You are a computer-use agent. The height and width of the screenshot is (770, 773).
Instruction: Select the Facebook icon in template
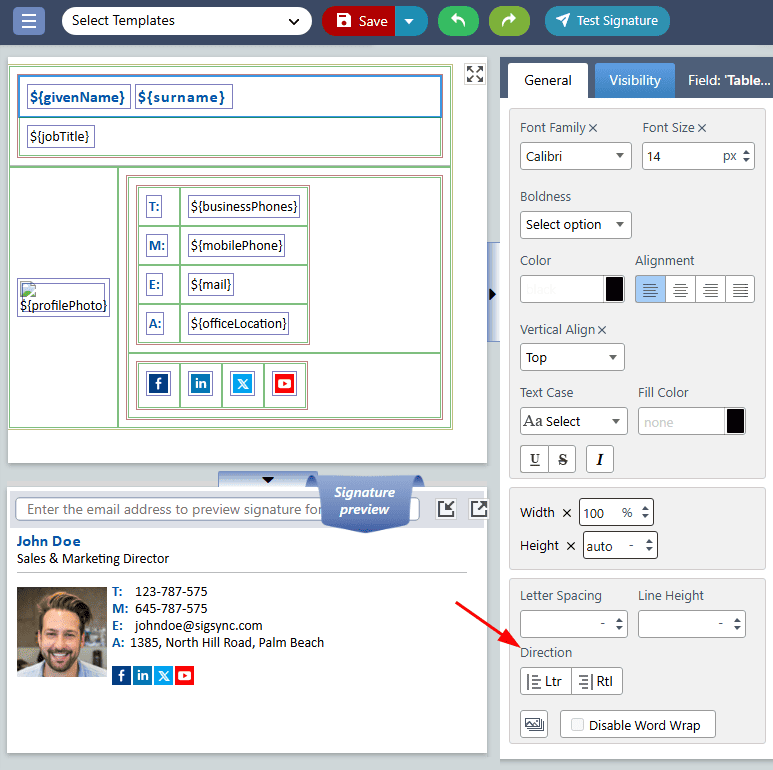click(159, 384)
